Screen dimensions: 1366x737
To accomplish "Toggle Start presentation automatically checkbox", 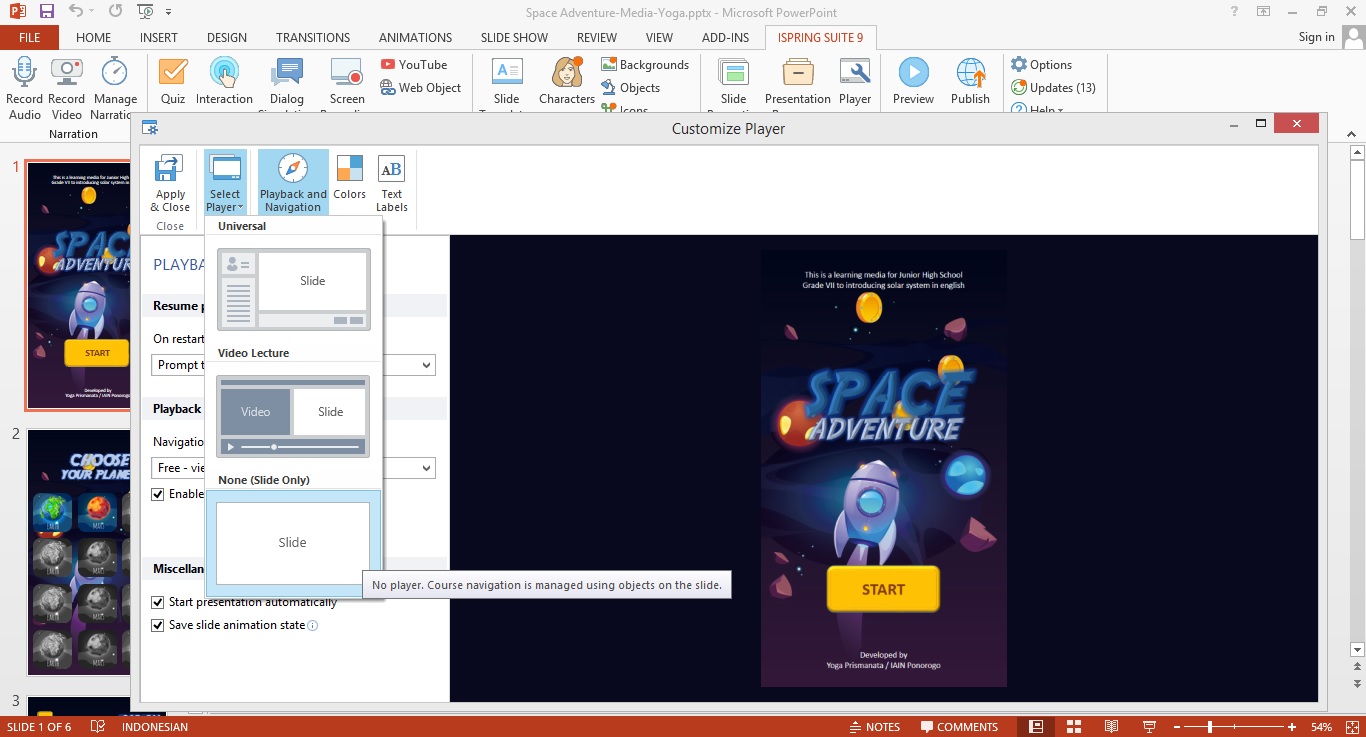I will click(x=158, y=602).
